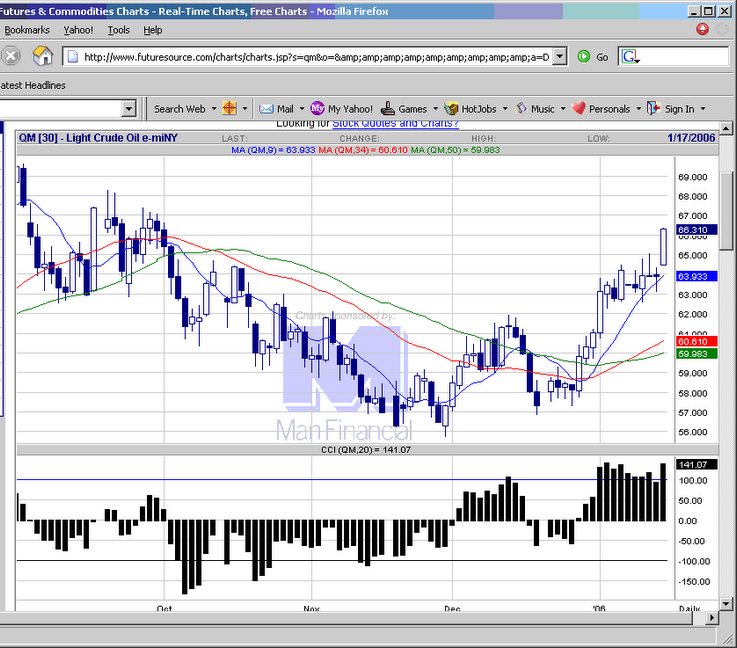The image size is (737, 648).
Task: Click the 100.00 CCI axis label
Action: (693, 481)
